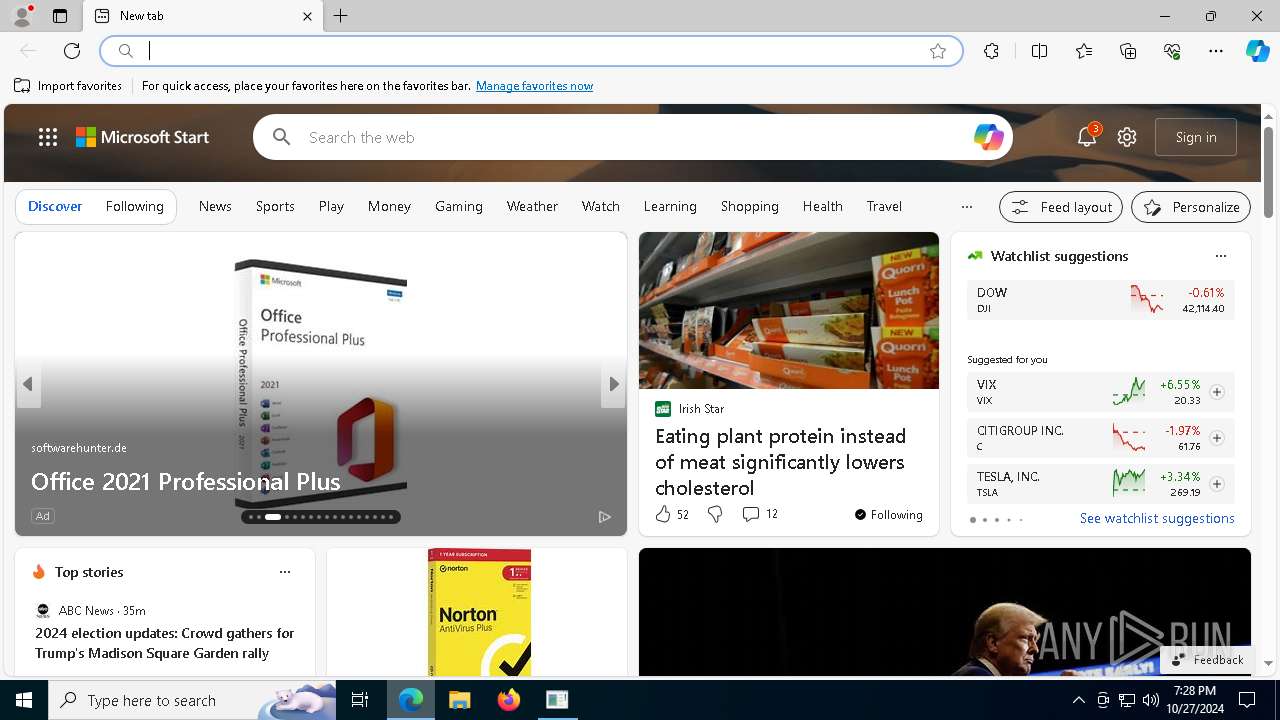
Task: Open the plant protein cholesterol headline
Action: click(x=780, y=462)
